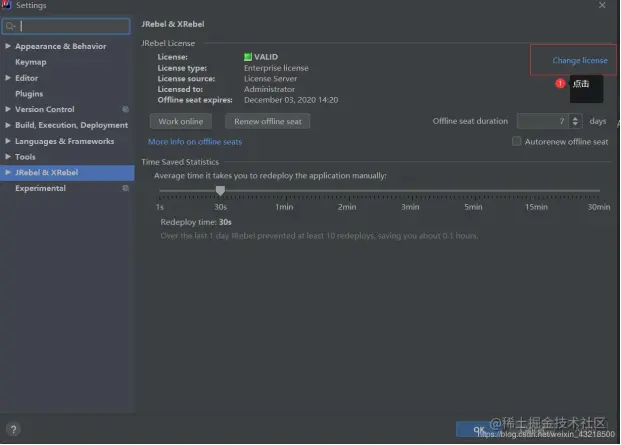Click the green VALID license icon

(248, 57)
